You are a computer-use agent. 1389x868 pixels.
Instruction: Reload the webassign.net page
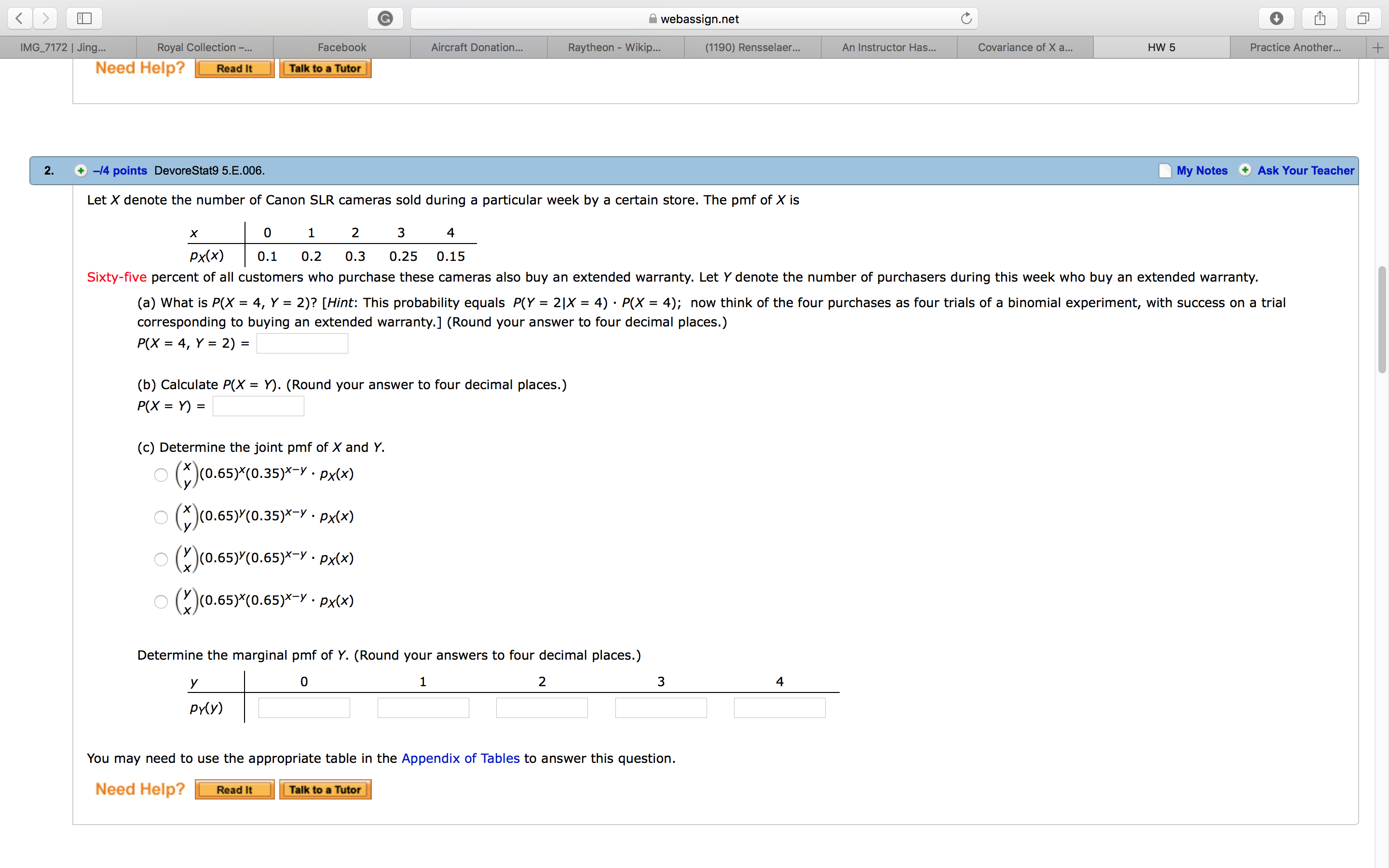(966, 18)
